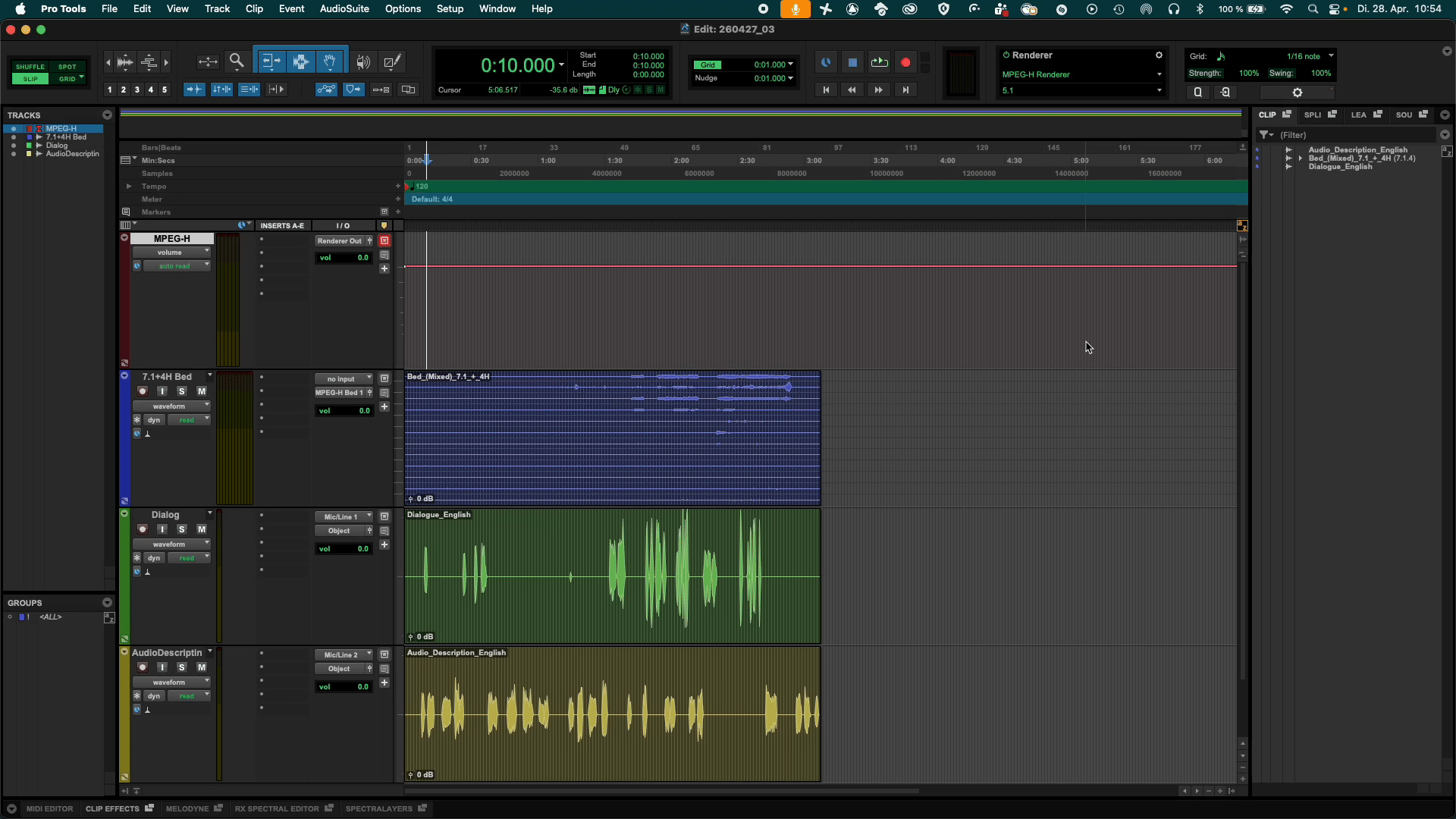Mute the AudioDescriptin track
The width and height of the screenshot is (1456, 819).
202,667
